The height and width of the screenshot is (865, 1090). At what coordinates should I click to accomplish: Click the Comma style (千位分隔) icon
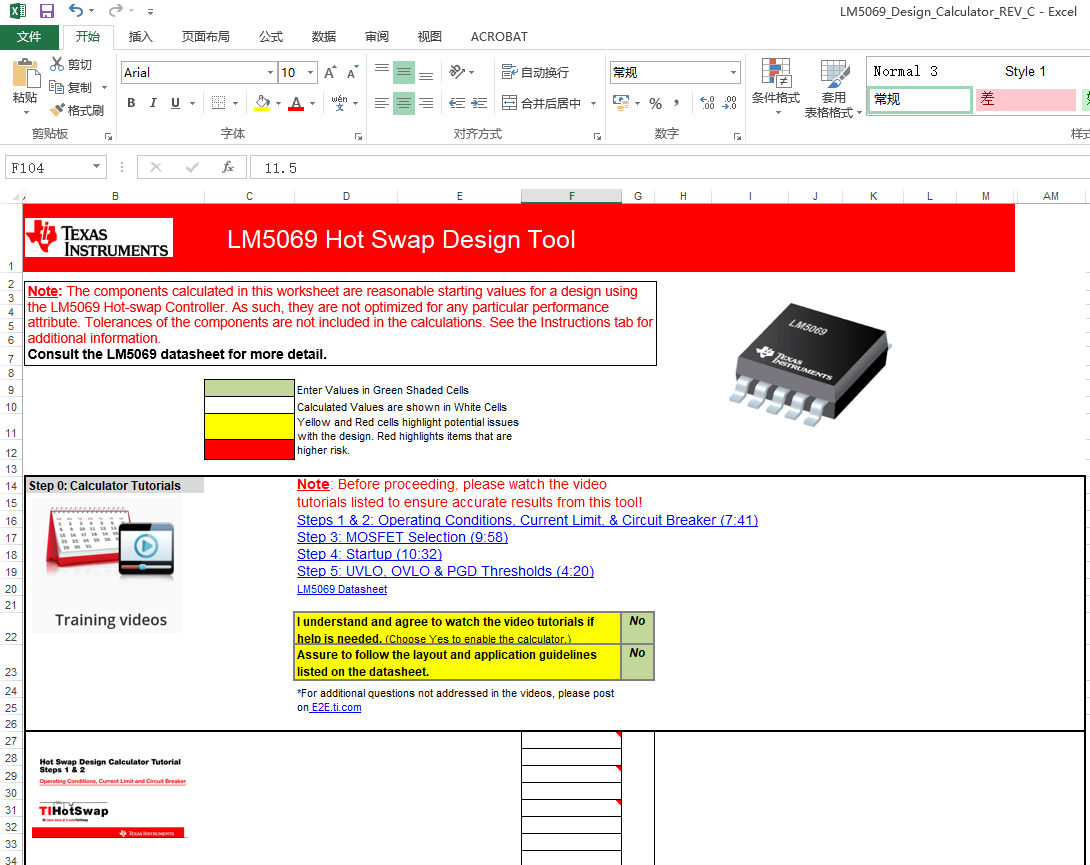pos(677,103)
